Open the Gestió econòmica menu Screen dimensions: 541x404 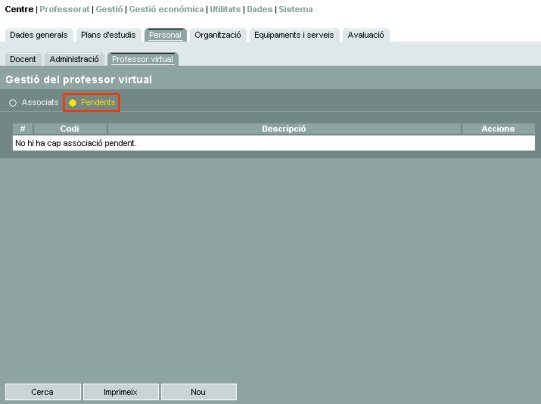[x=166, y=9]
